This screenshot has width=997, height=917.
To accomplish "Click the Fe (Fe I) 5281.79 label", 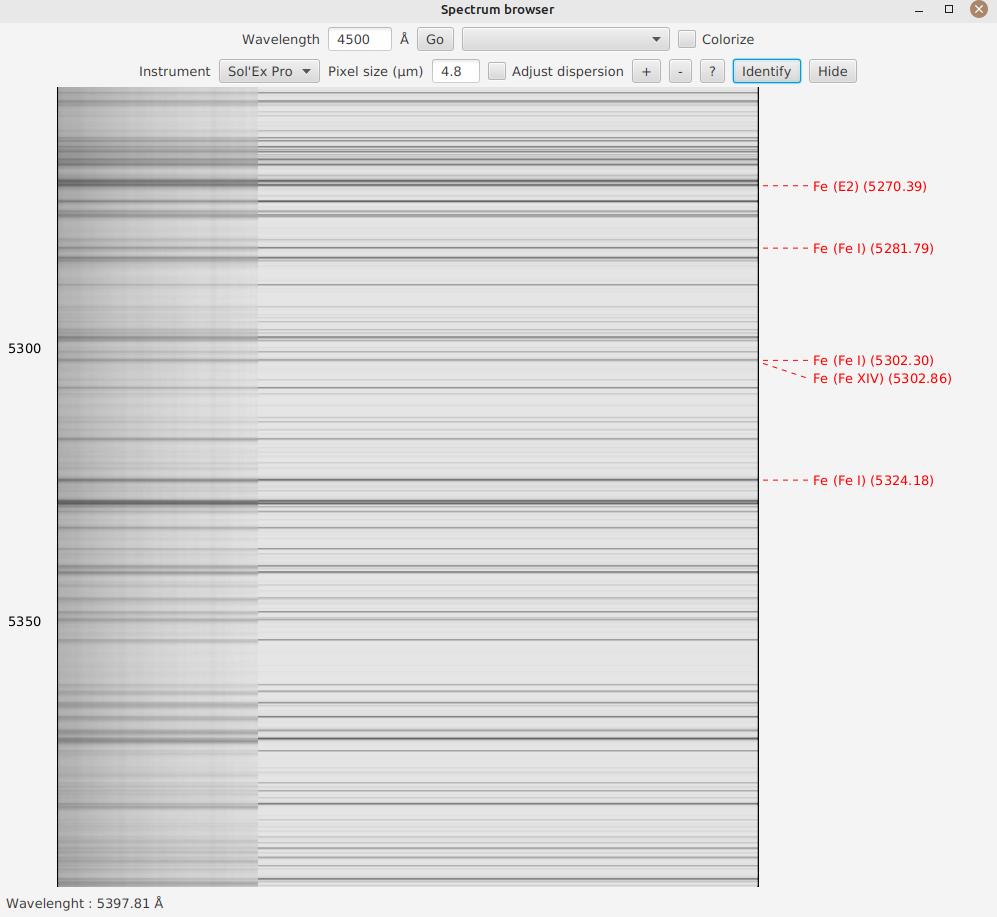I will tap(872, 248).
